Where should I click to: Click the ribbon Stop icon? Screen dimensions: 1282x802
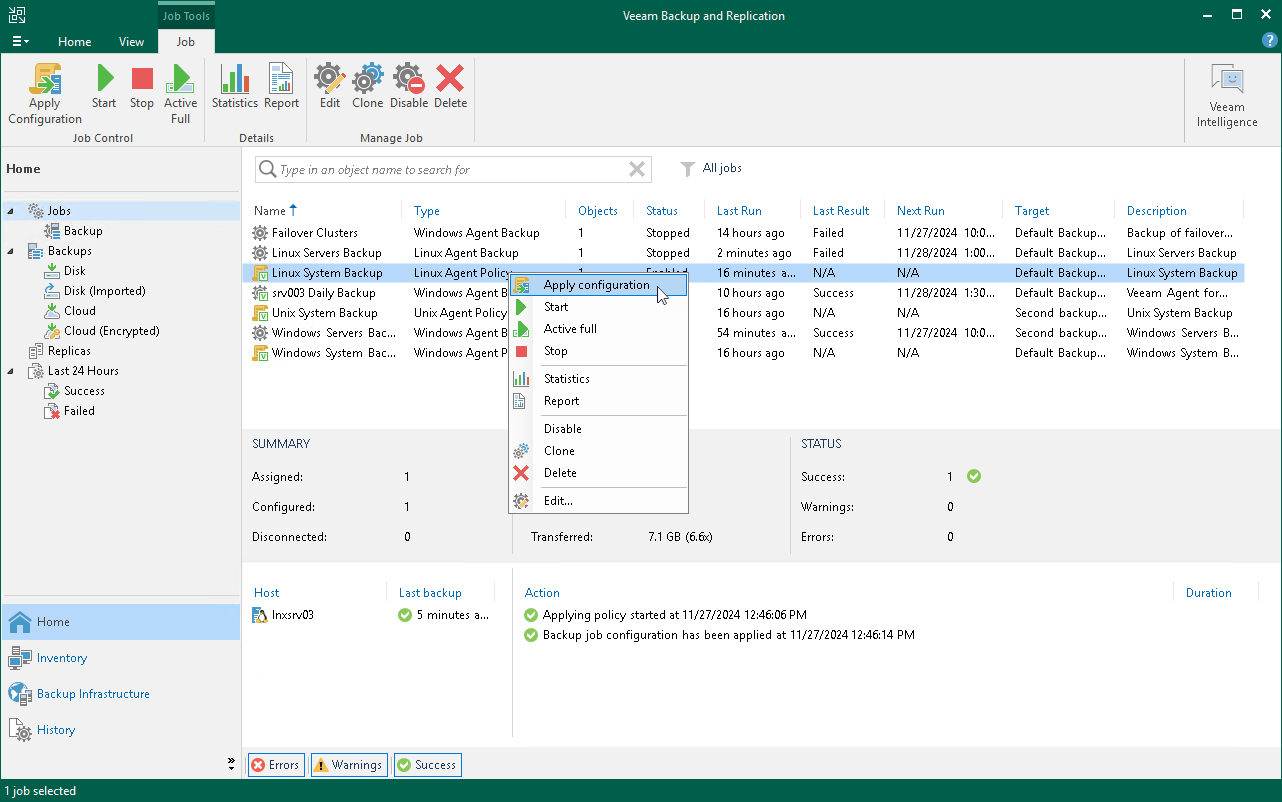142,86
